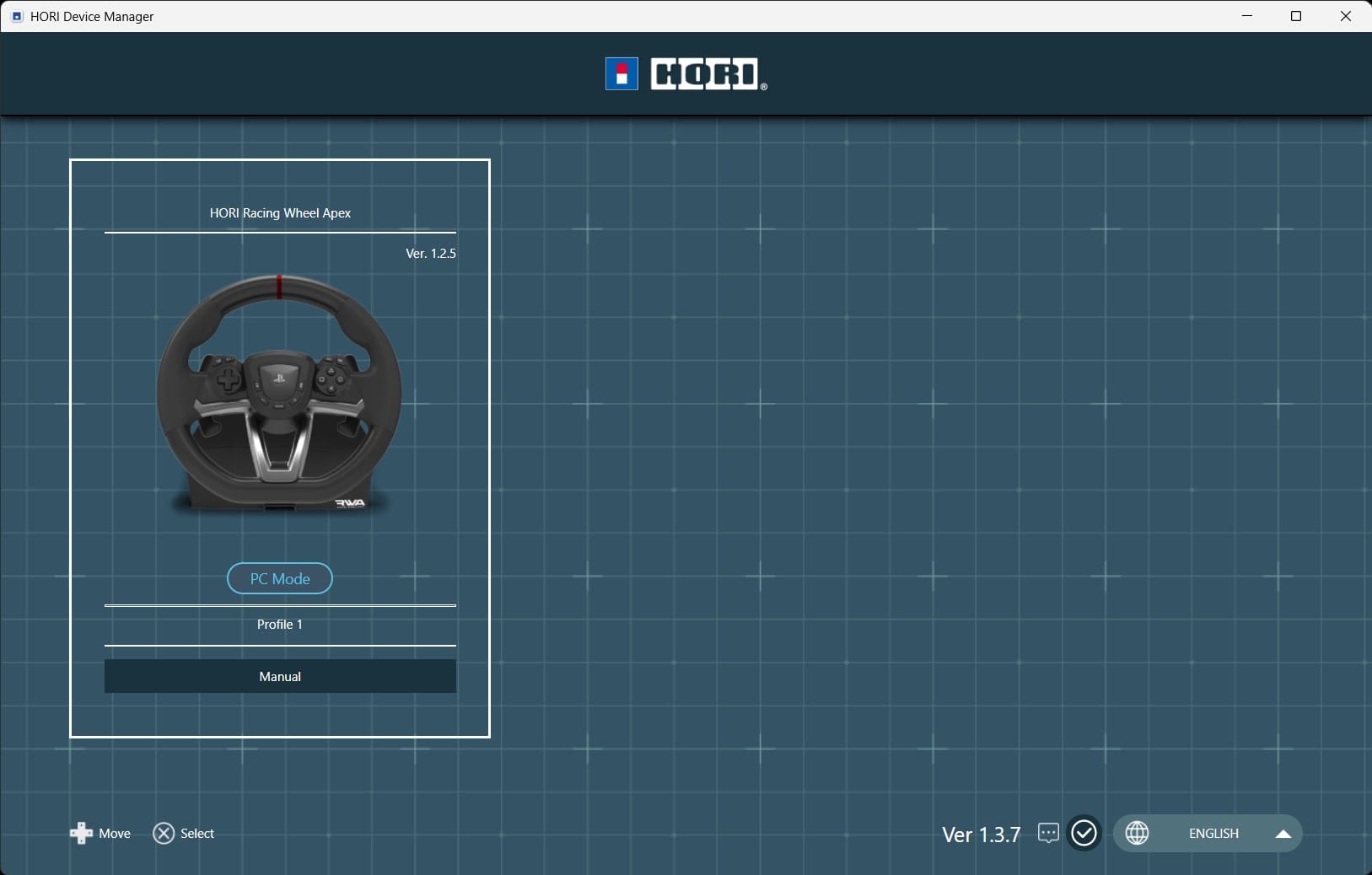Image resolution: width=1372 pixels, height=875 pixels.
Task: Click the Move label in footer
Action: pos(115,834)
